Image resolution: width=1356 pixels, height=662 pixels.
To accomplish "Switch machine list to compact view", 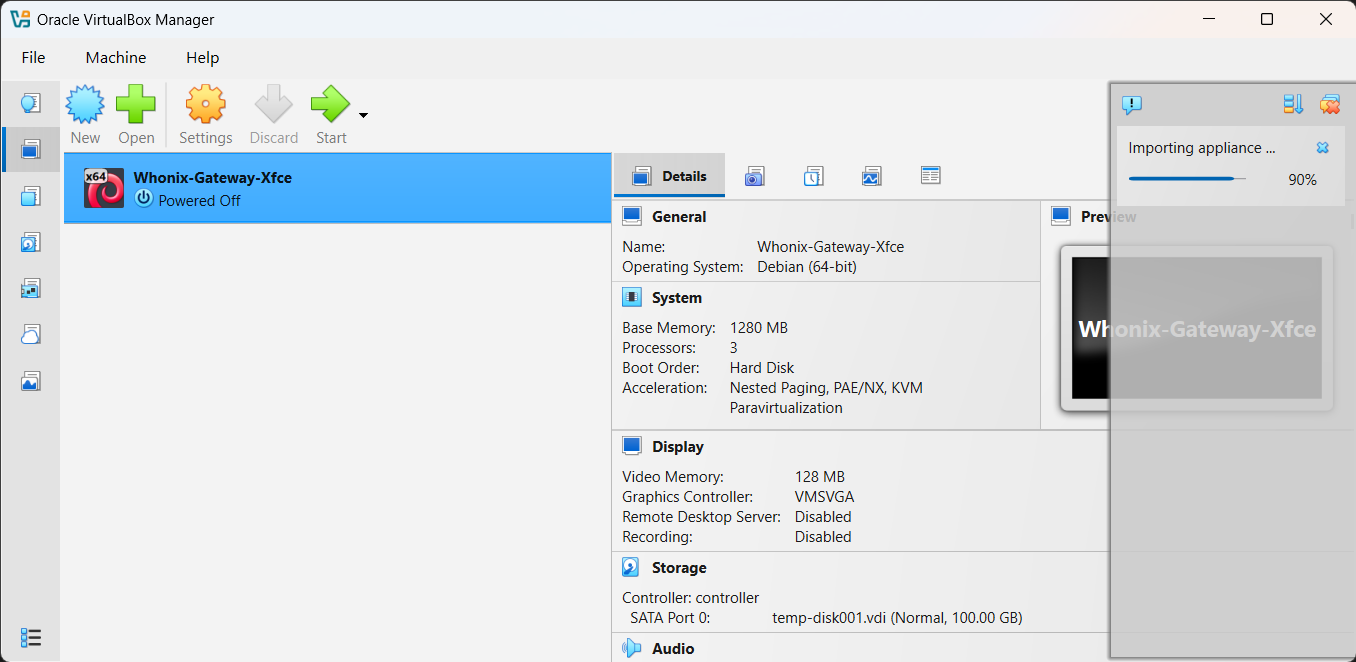I will point(31,637).
